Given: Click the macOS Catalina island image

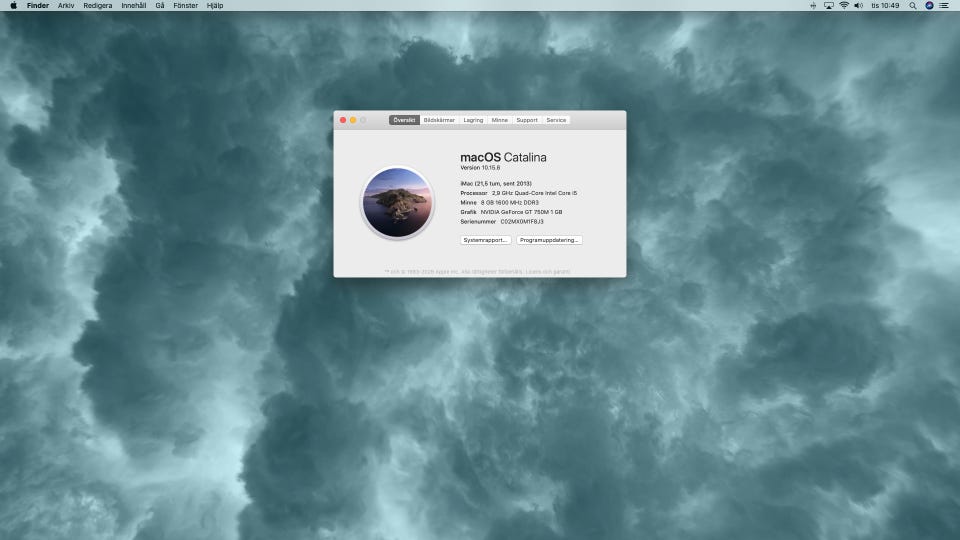Looking at the screenshot, I should (397, 203).
